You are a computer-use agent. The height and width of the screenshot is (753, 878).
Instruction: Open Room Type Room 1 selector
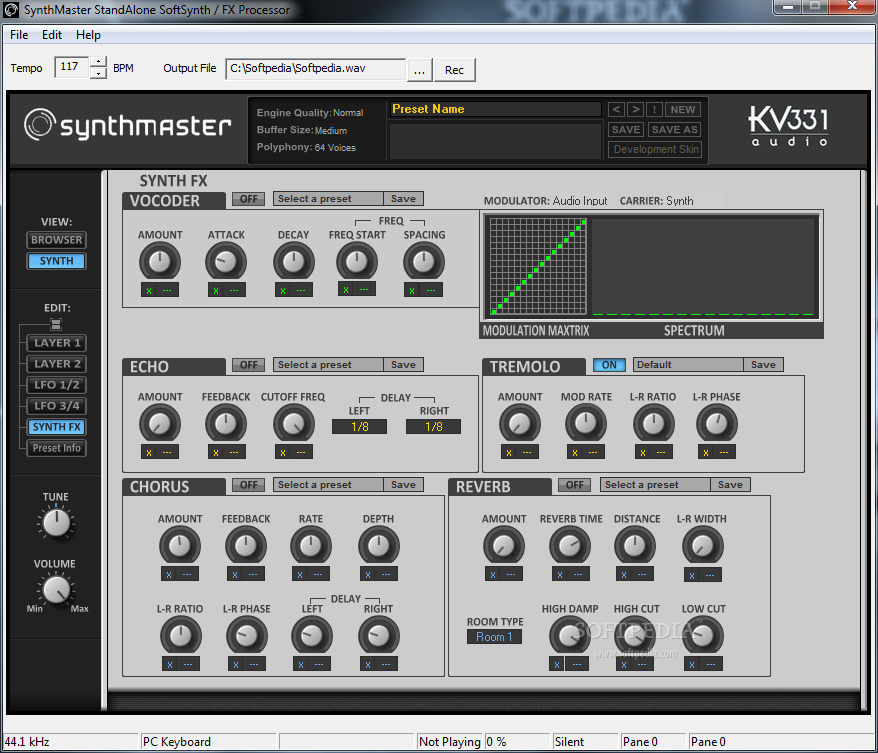[x=494, y=637]
